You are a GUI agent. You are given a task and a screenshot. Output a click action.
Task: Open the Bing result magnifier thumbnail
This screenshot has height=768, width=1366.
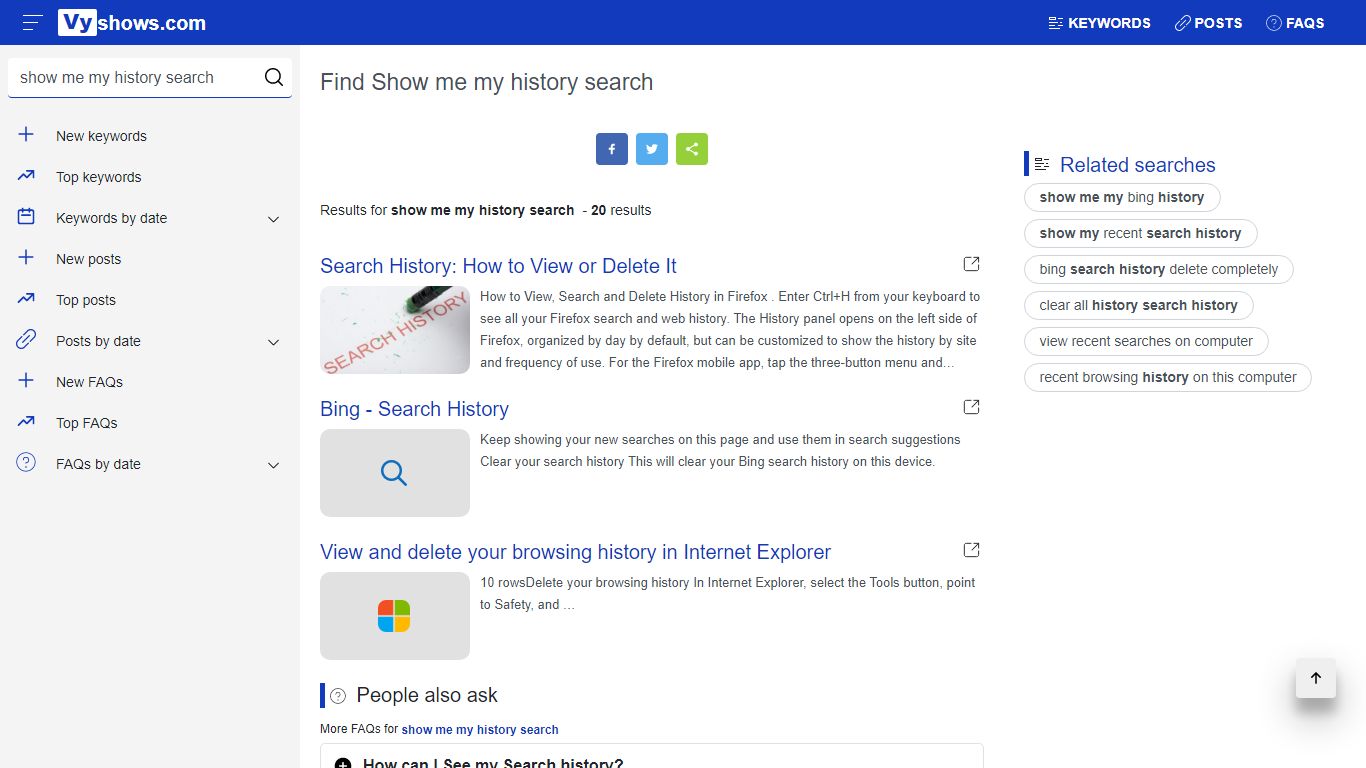395,473
